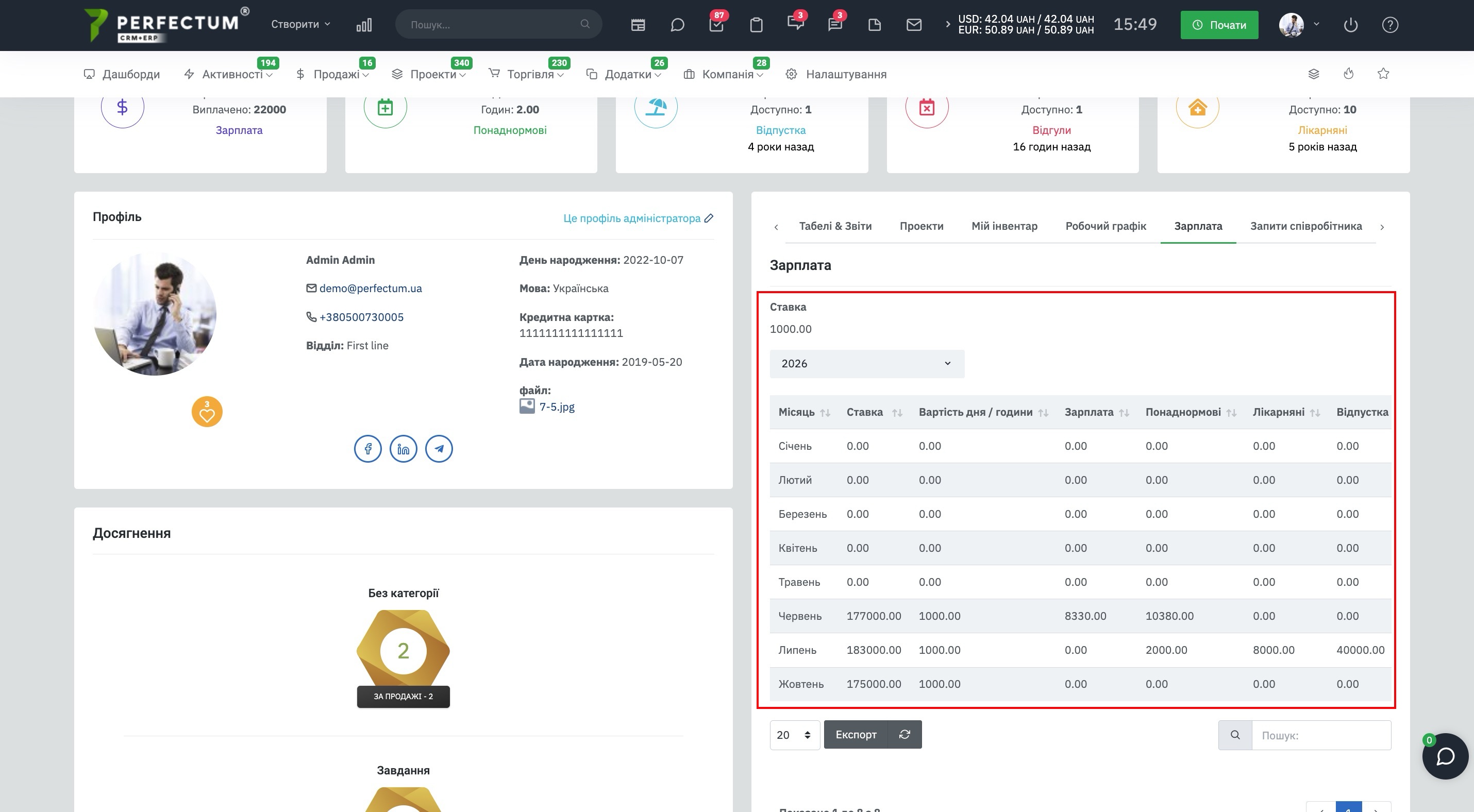Switch to the Робочий графік tab
The height and width of the screenshot is (812, 1474).
coord(1105,226)
